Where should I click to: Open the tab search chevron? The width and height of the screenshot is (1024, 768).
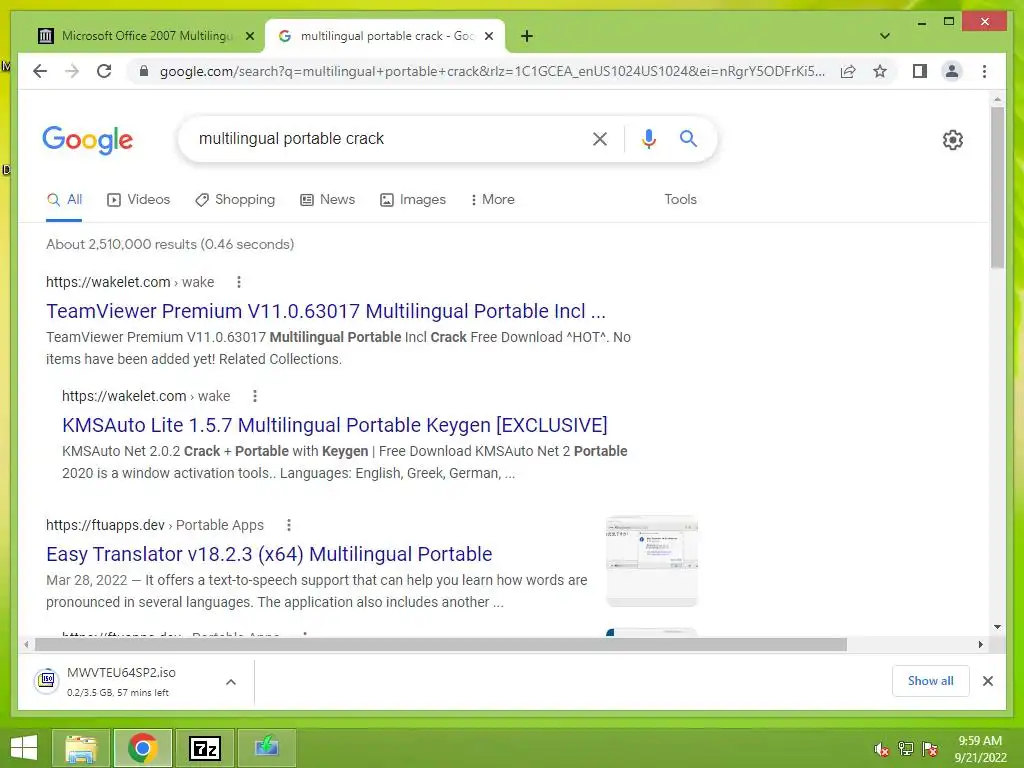(x=885, y=36)
